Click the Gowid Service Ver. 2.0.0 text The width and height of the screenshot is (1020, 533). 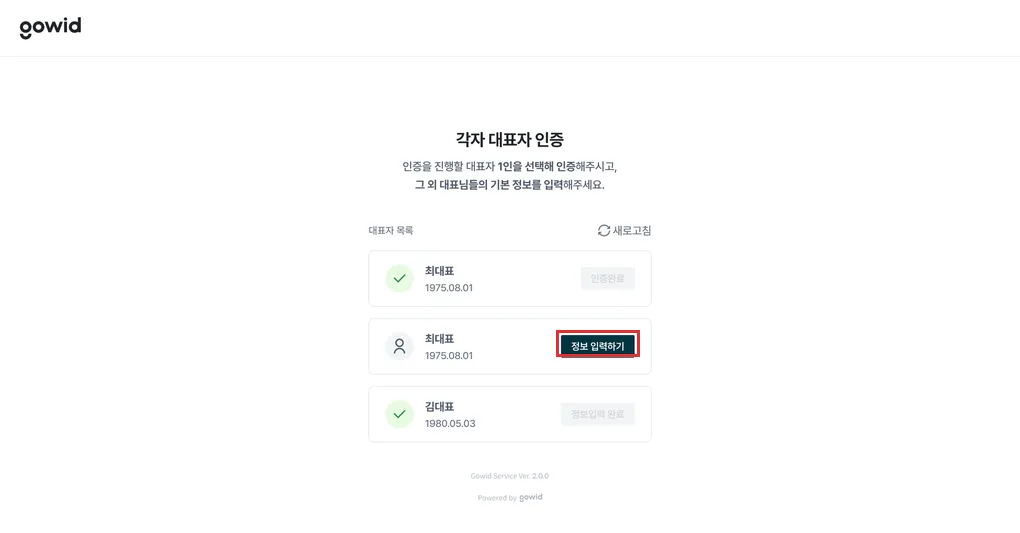pyautogui.click(x=510, y=476)
